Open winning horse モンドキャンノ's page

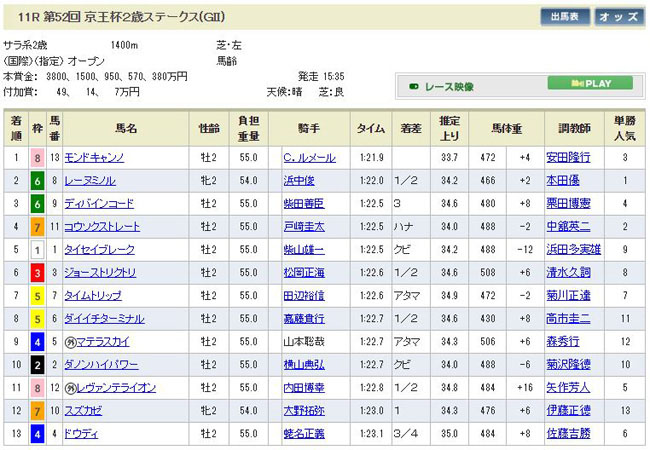95,158
